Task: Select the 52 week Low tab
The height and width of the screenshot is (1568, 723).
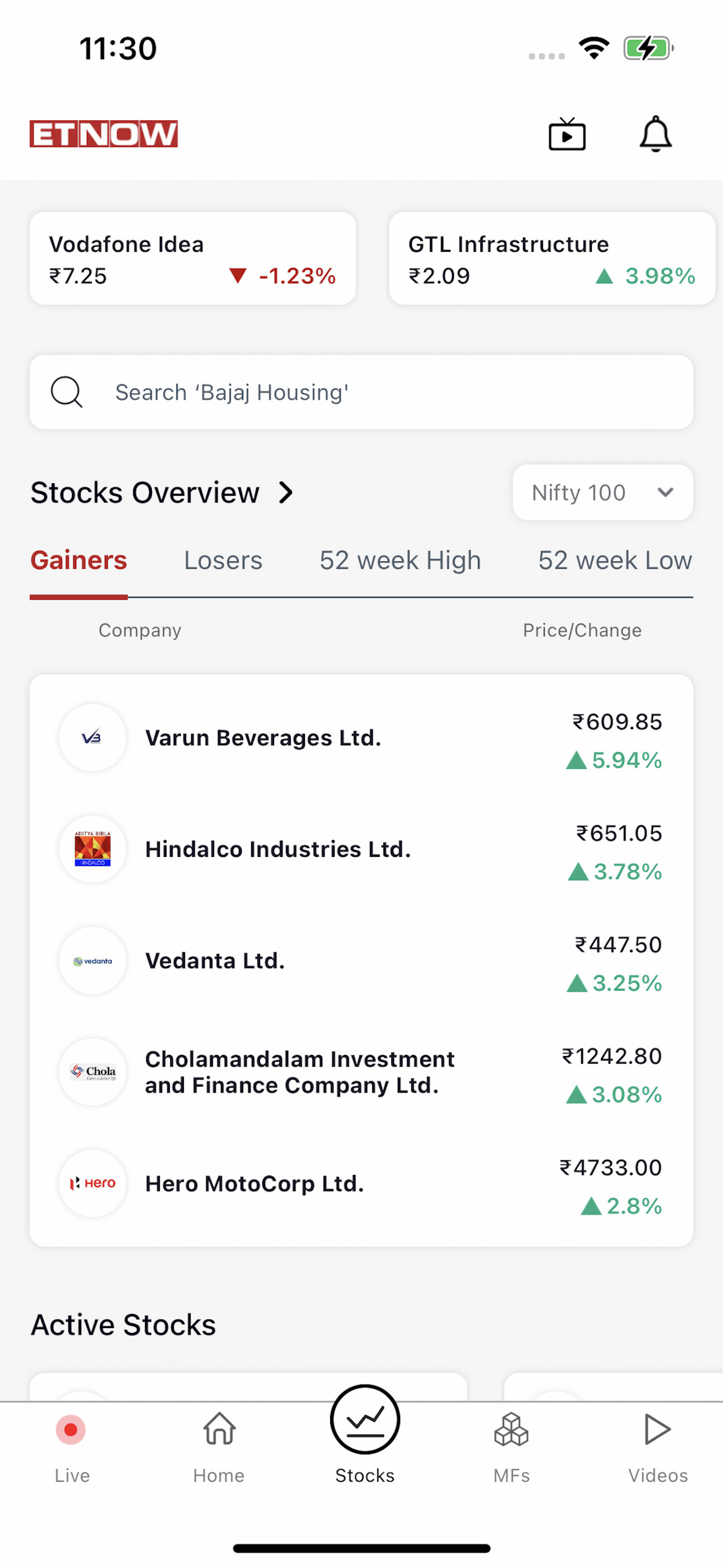Action: pyautogui.click(x=615, y=560)
